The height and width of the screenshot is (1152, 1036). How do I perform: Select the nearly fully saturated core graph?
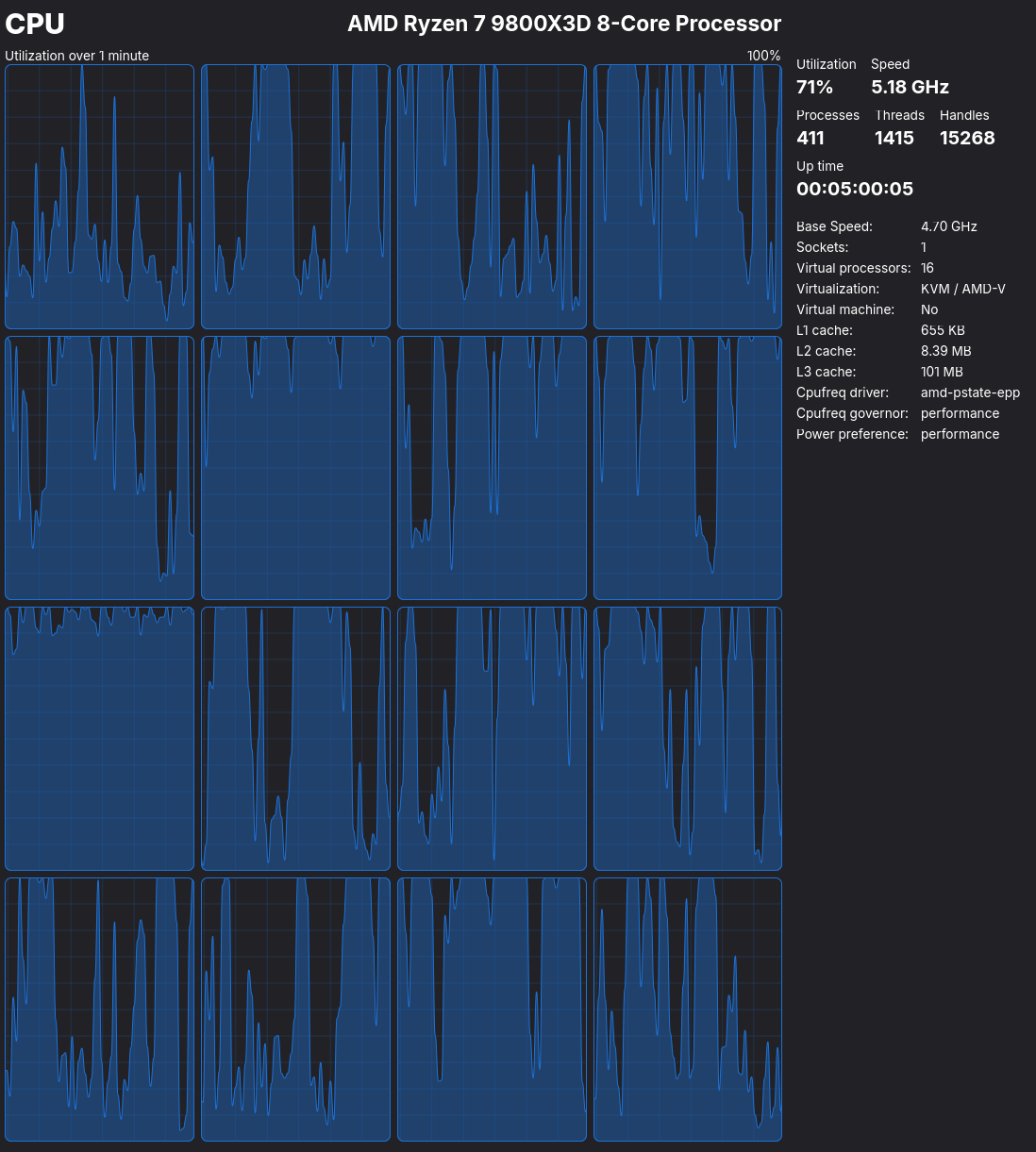[99, 739]
